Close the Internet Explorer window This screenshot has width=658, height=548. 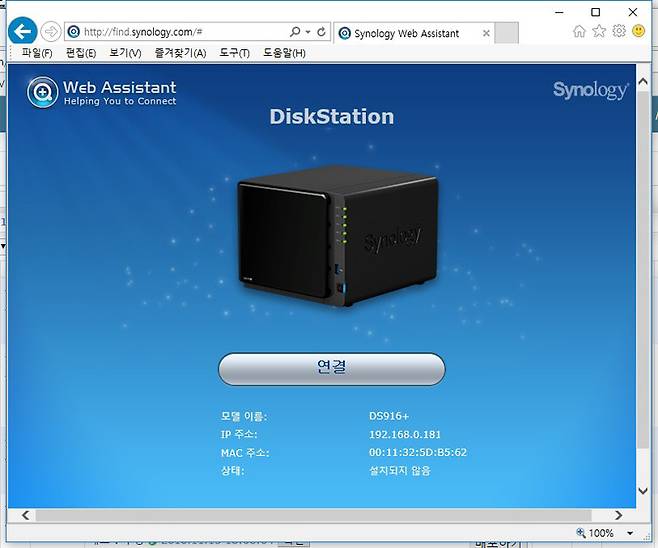[x=633, y=12]
